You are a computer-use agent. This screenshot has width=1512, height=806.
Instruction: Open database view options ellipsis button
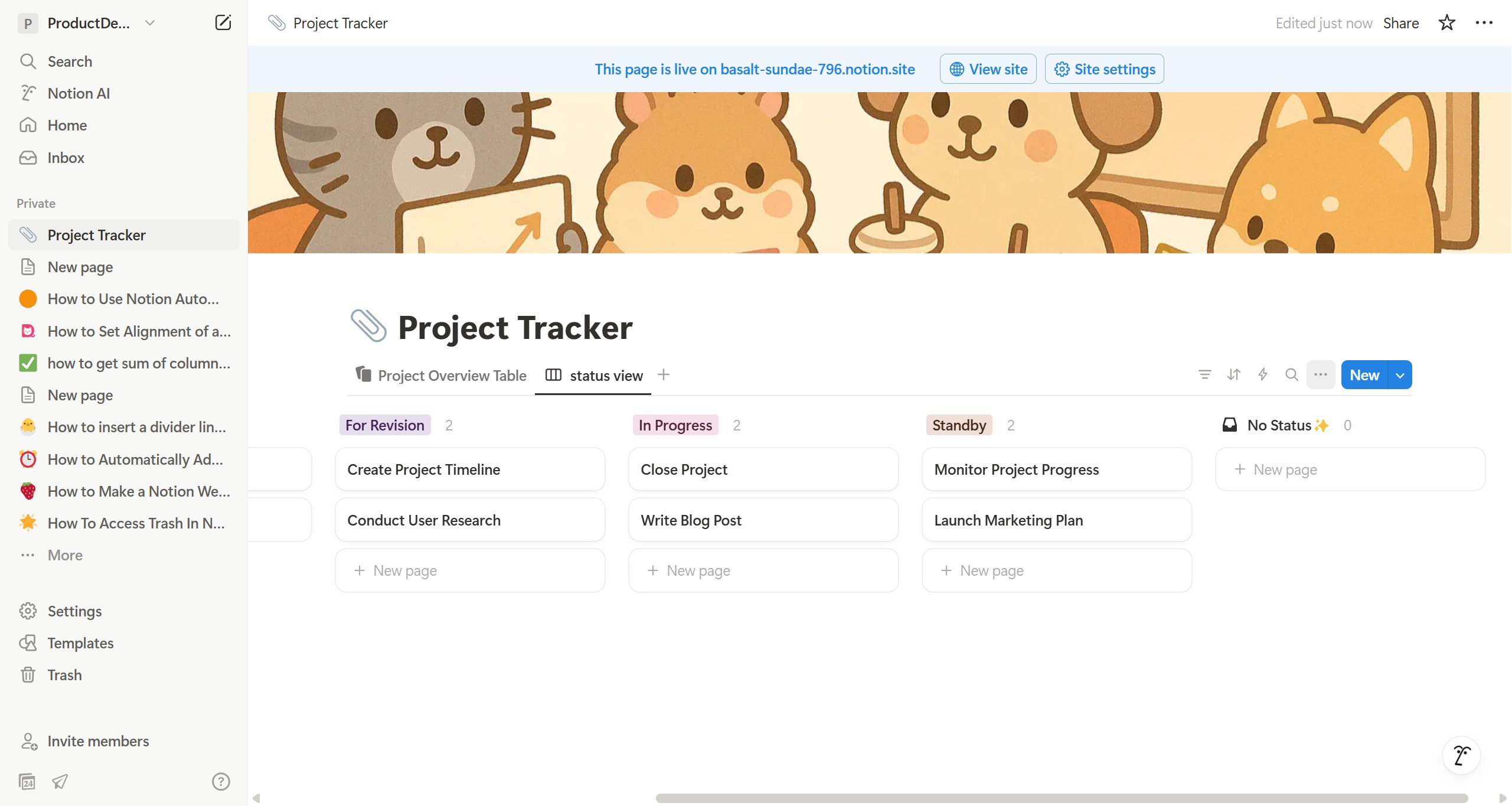(x=1320, y=374)
